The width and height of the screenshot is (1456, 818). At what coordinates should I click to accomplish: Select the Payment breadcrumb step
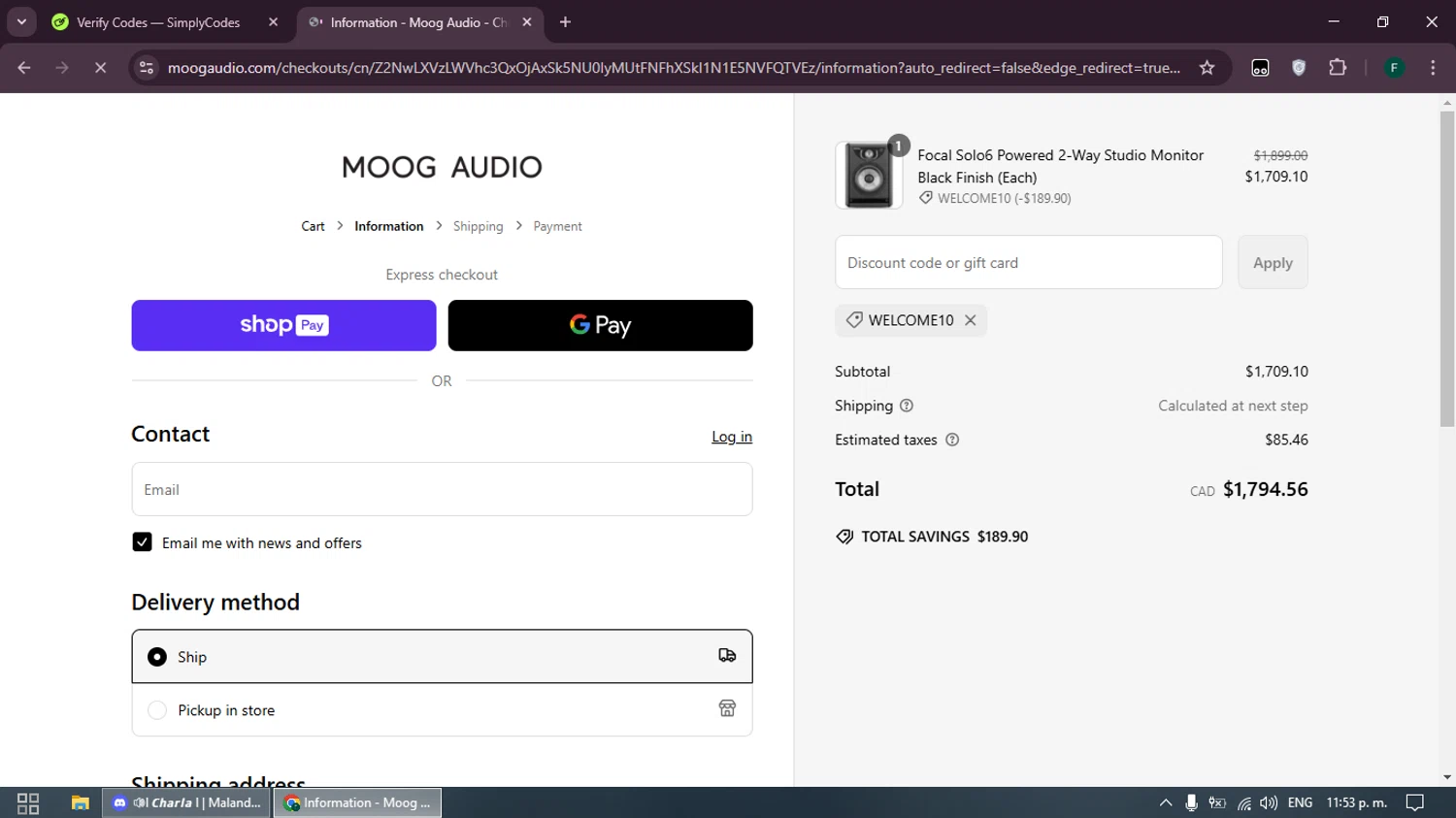[x=557, y=226]
